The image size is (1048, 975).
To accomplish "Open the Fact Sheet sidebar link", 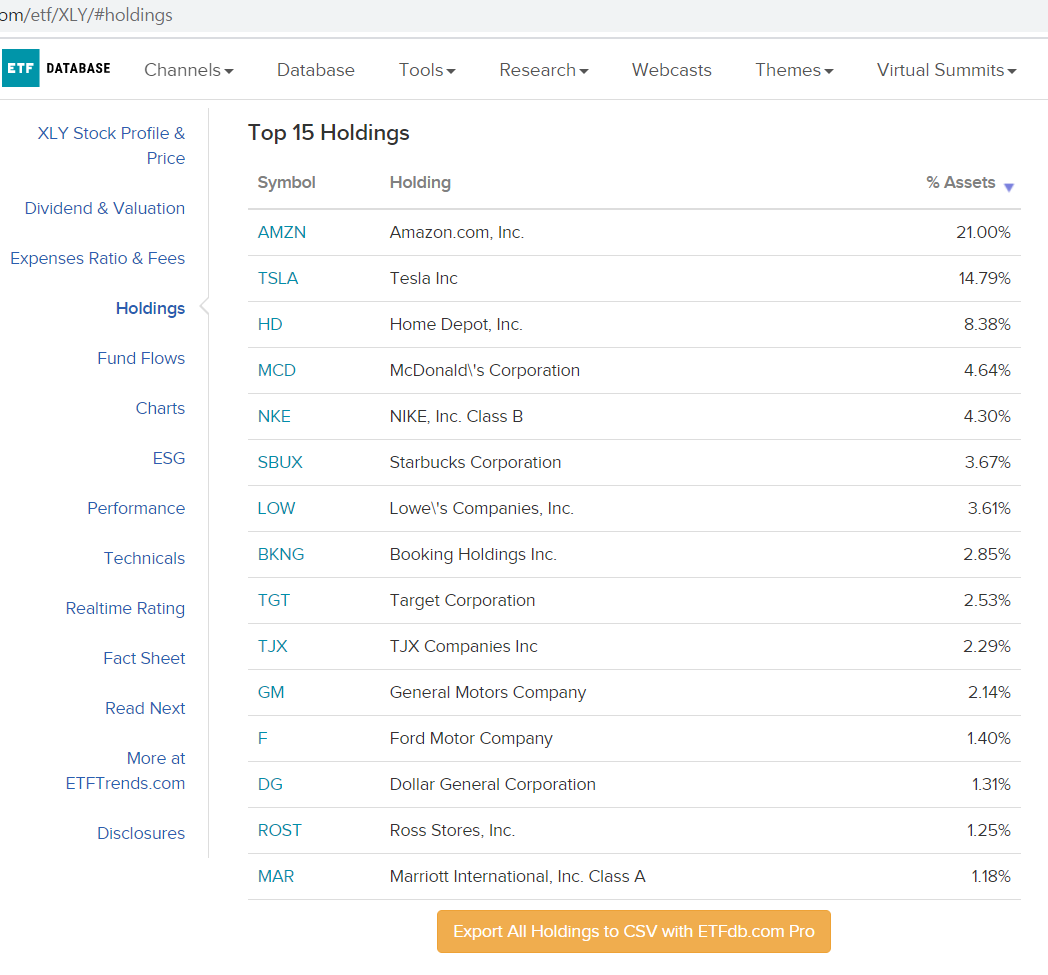I will click(144, 658).
